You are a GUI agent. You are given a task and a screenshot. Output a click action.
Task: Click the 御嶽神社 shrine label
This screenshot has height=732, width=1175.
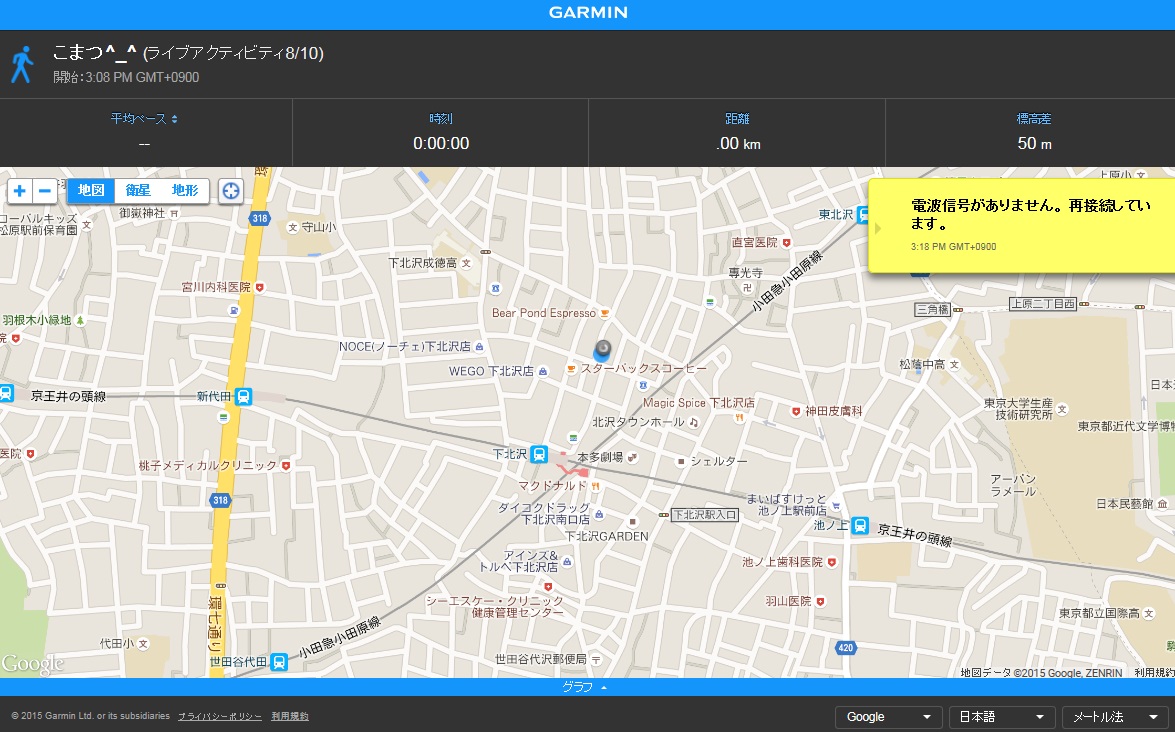(142, 213)
